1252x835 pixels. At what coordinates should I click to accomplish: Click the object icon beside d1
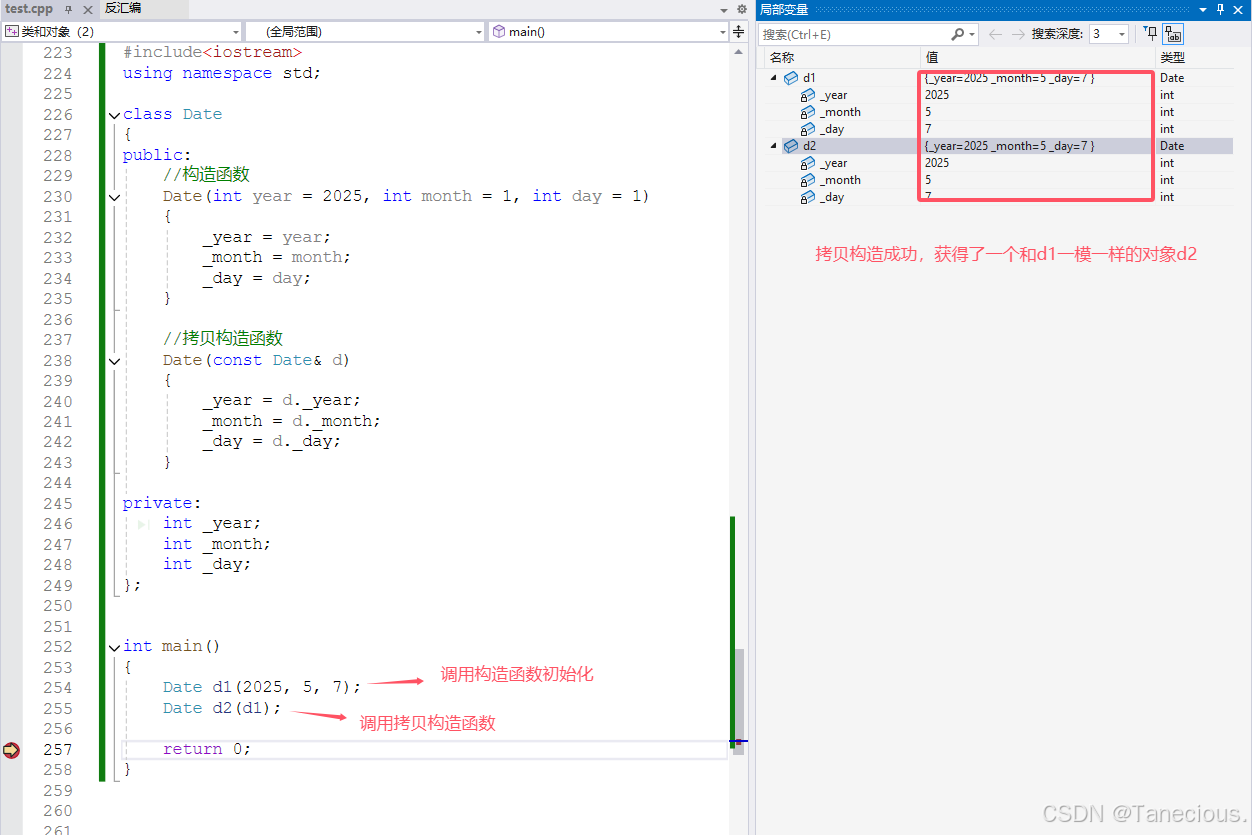click(790, 78)
